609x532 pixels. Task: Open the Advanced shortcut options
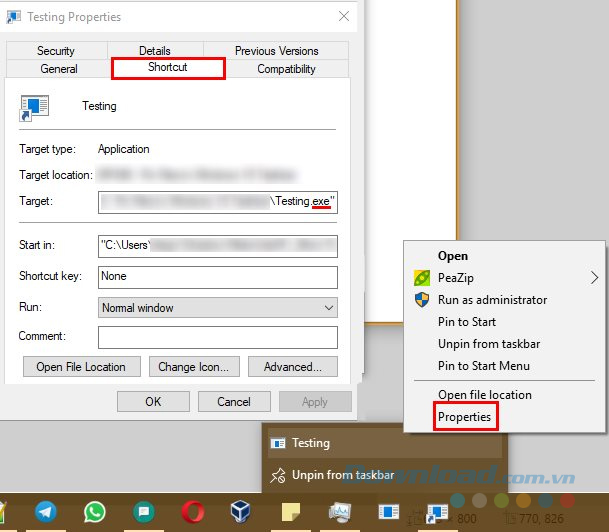point(293,367)
